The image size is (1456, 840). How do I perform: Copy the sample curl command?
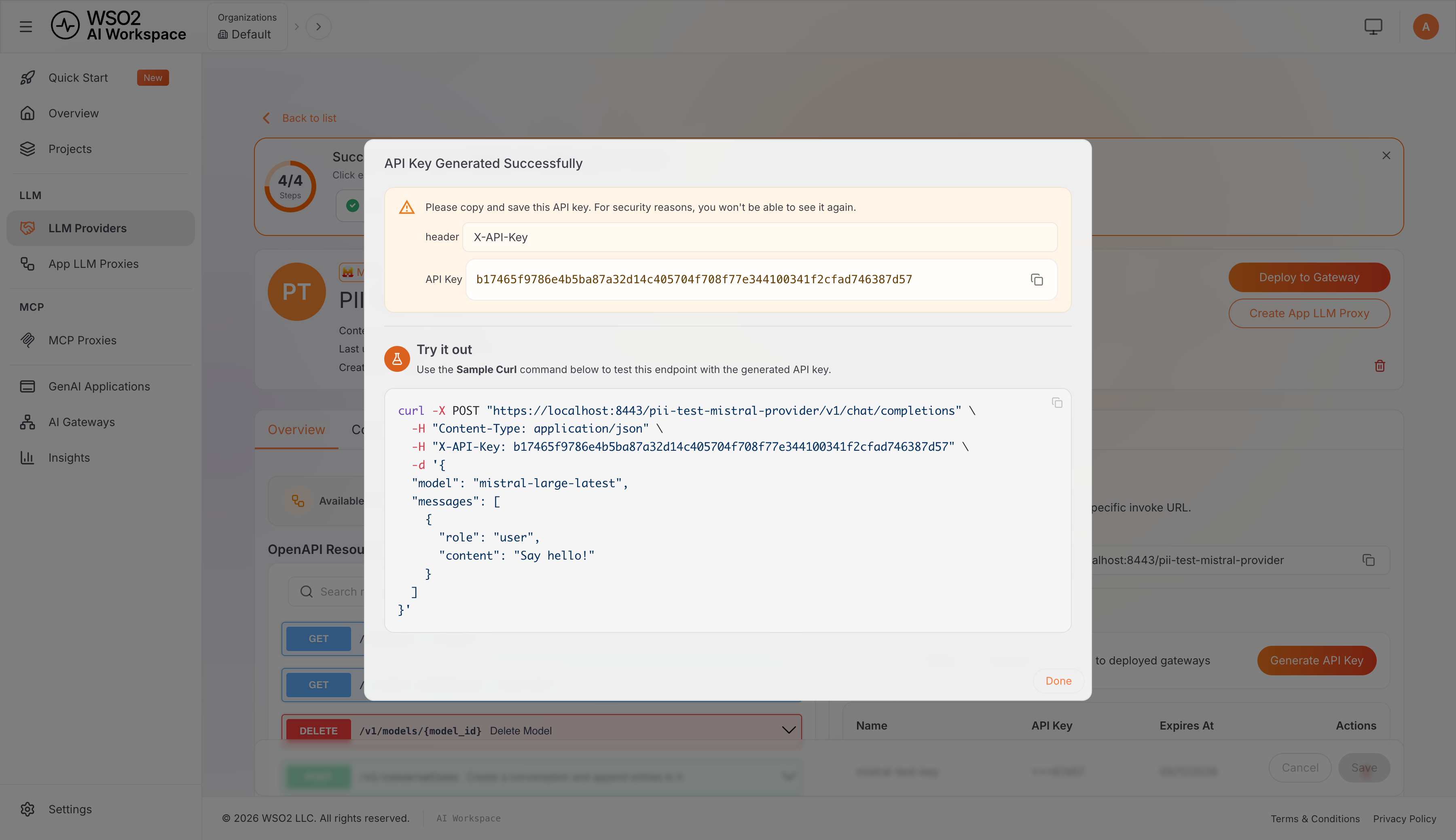coord(1056,403)
